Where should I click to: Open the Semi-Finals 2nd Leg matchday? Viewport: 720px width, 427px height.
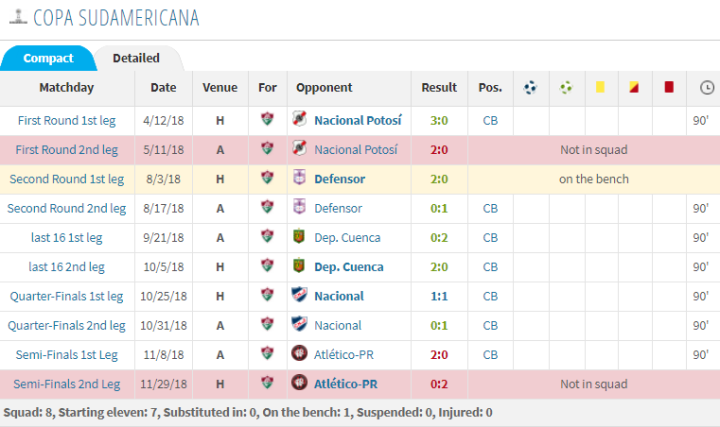[x=66, y=384]
